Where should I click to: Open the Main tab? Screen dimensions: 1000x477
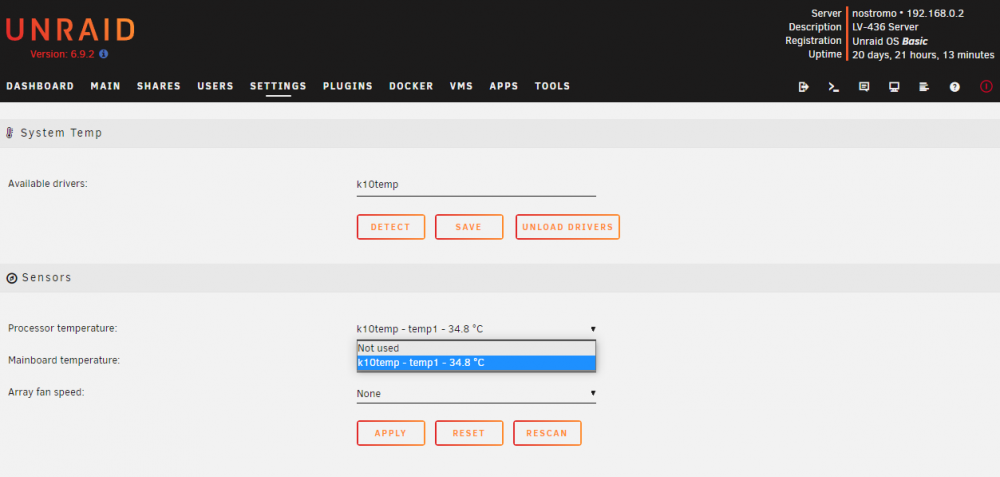[105, 86]
